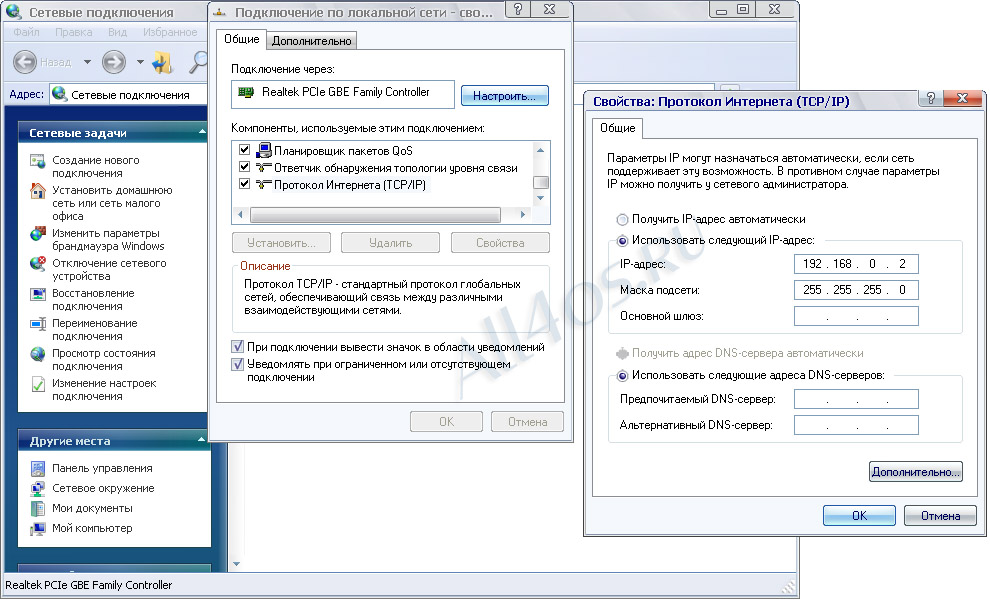Select the 'Общие' tab in TCP/IP properties
Image resolution: width=990 pixels, height=601 pixels.
[x=617, y=128]
